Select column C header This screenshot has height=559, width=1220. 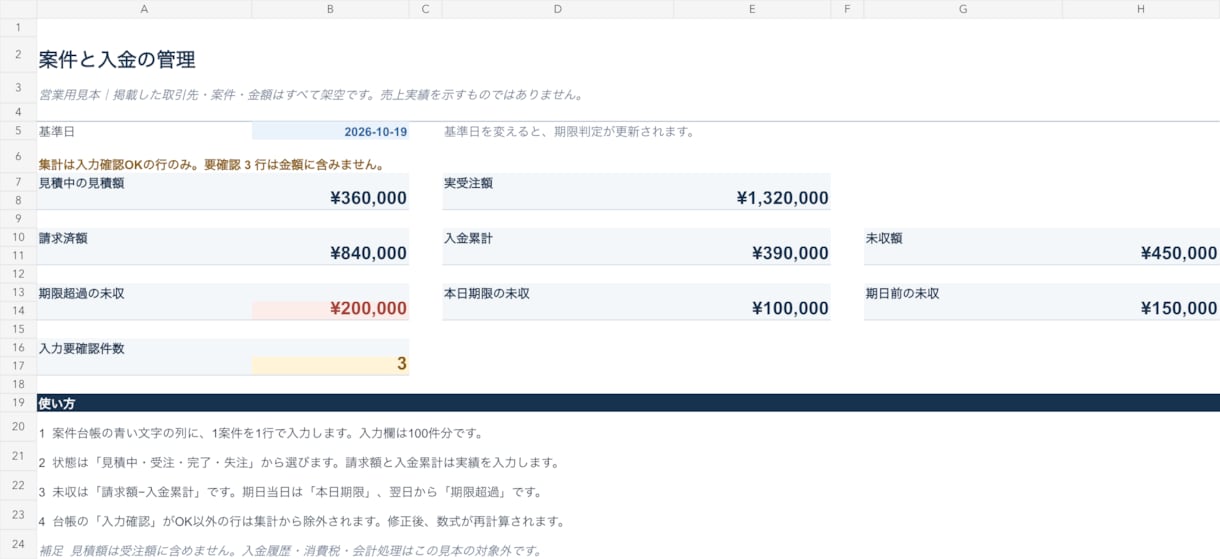click(x=425, y=9)
